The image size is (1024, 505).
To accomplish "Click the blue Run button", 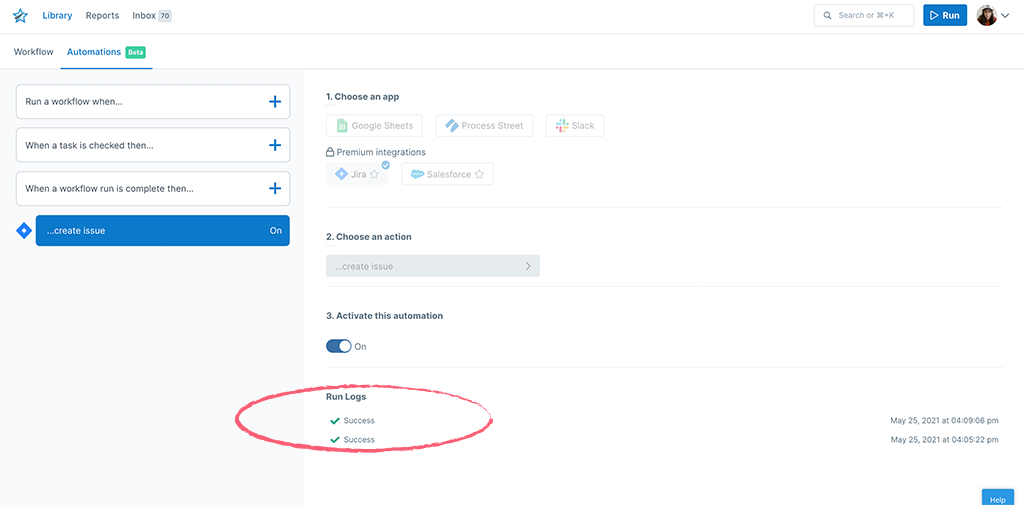I will coord(944,15).
